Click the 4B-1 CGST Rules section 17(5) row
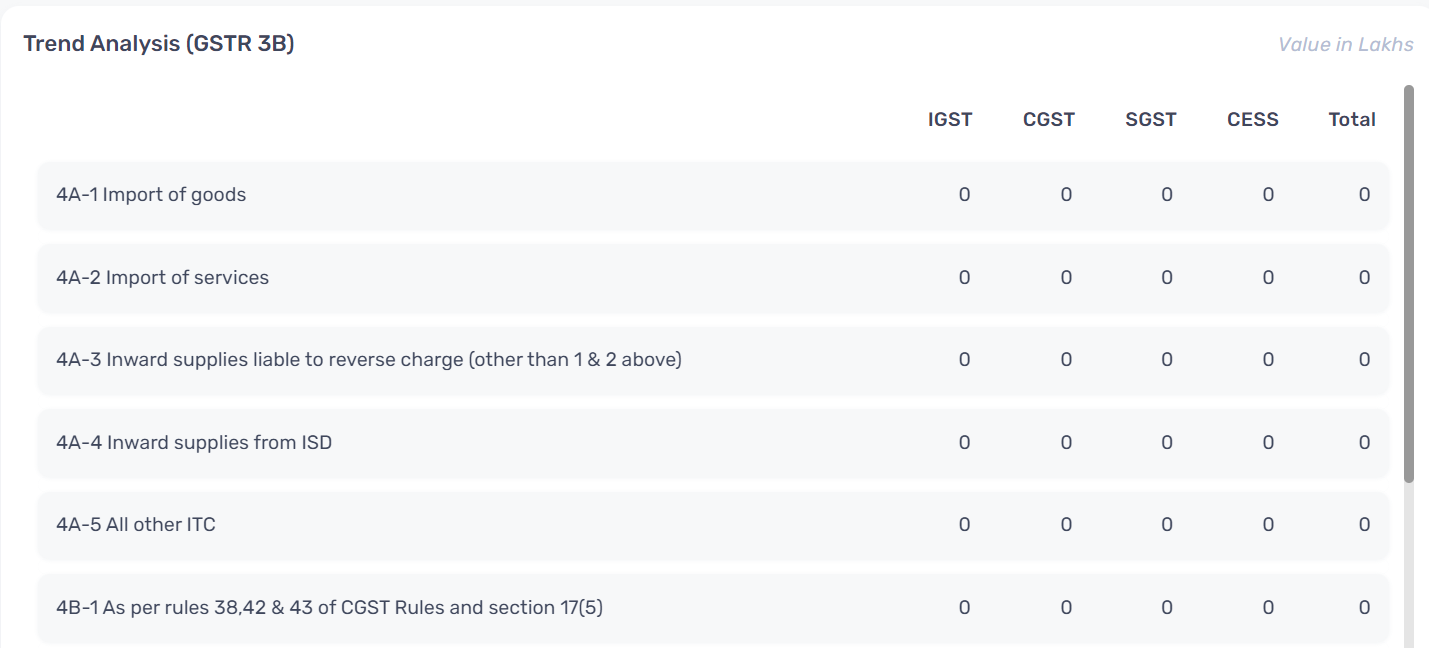 (713, 608)
